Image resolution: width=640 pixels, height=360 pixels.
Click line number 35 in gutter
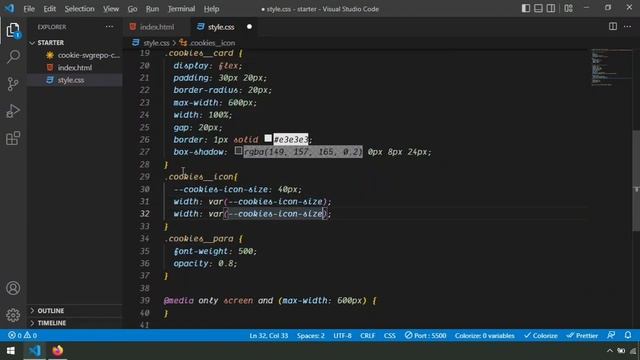144,251
